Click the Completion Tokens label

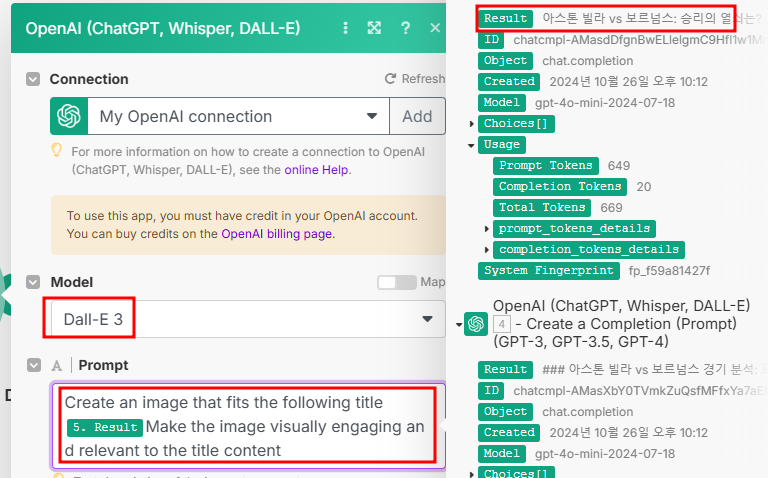560,187
